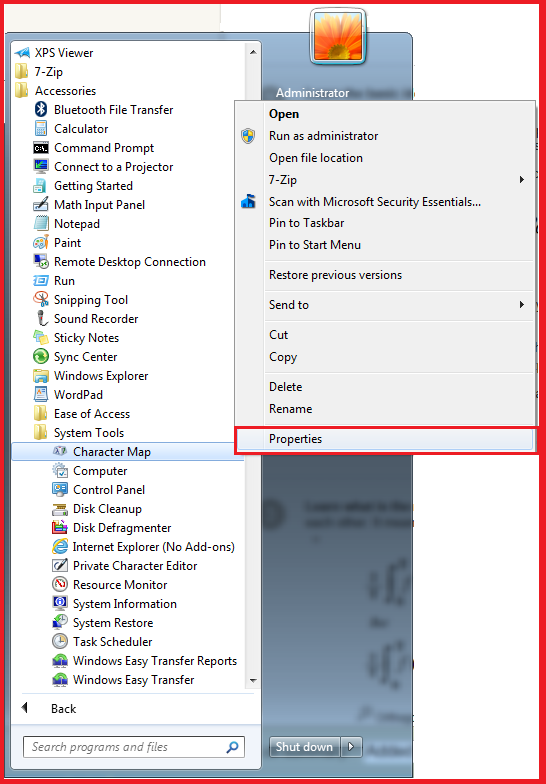Click the Search programs and files box
The image size is (546, 784).
point(134,747)
